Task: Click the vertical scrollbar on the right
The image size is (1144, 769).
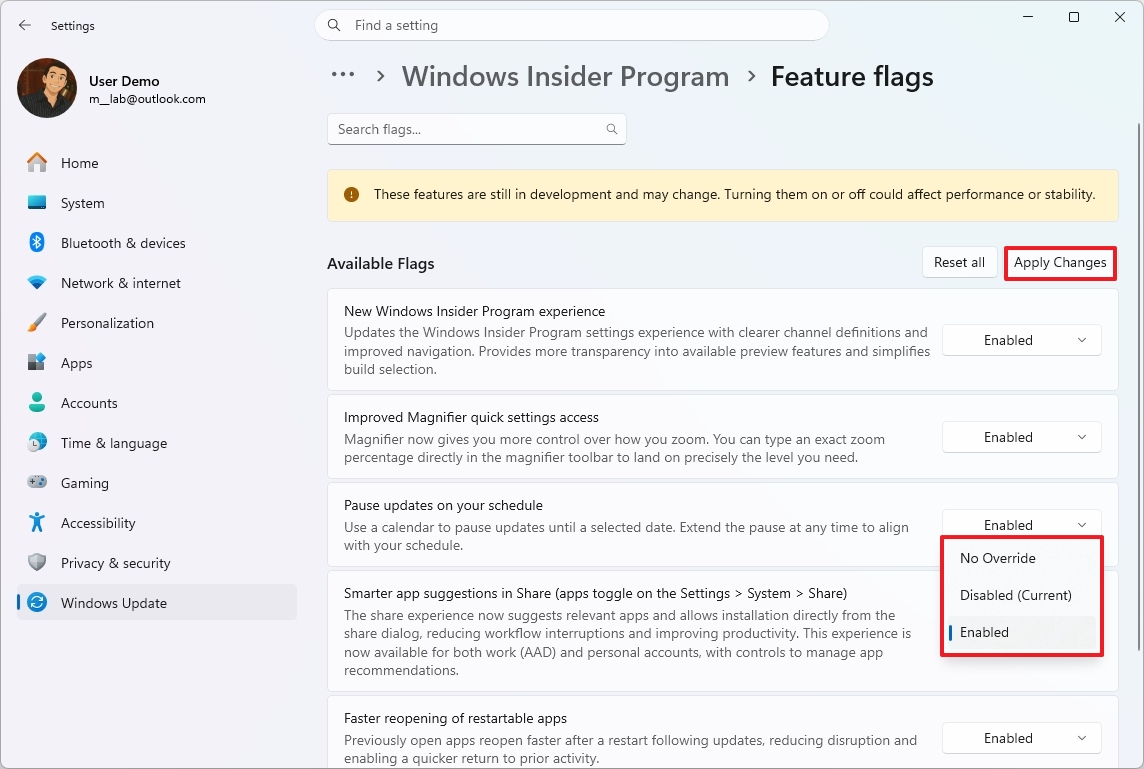Action: 1139,387
